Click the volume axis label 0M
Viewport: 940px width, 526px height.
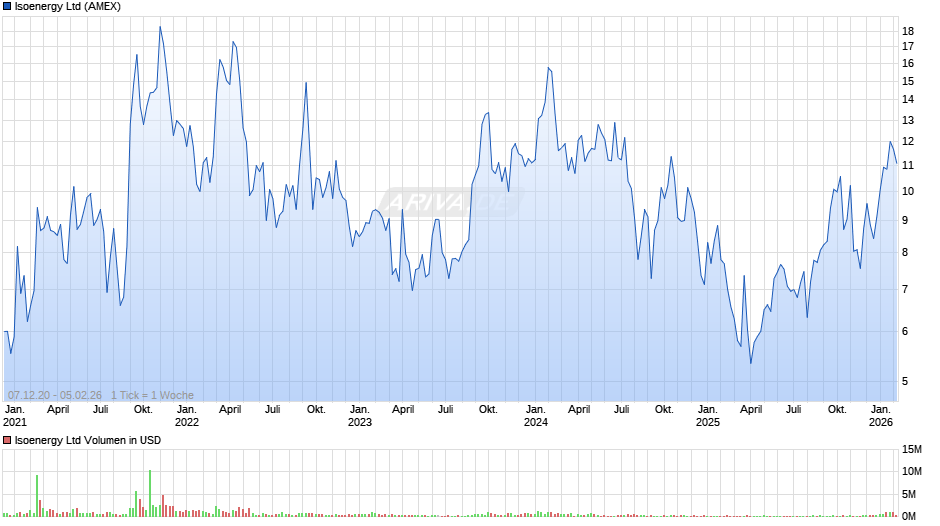point(909,516)
